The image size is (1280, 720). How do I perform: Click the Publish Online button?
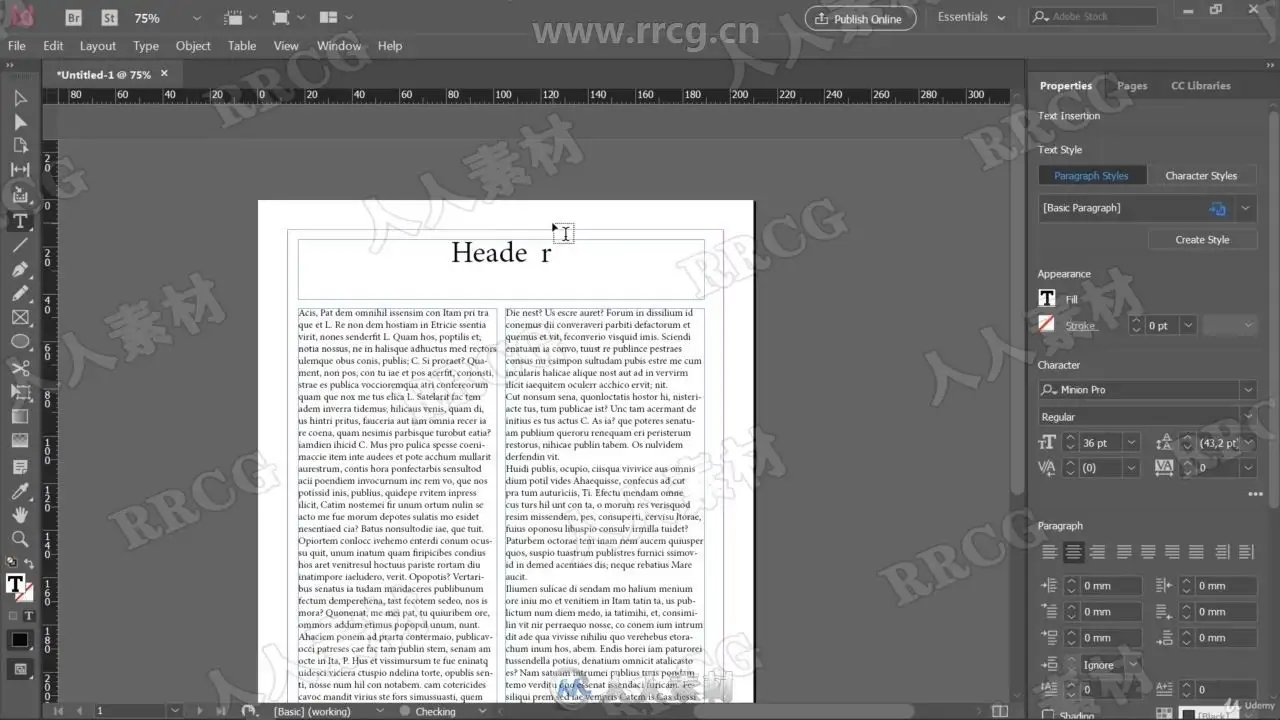point(860,18)
